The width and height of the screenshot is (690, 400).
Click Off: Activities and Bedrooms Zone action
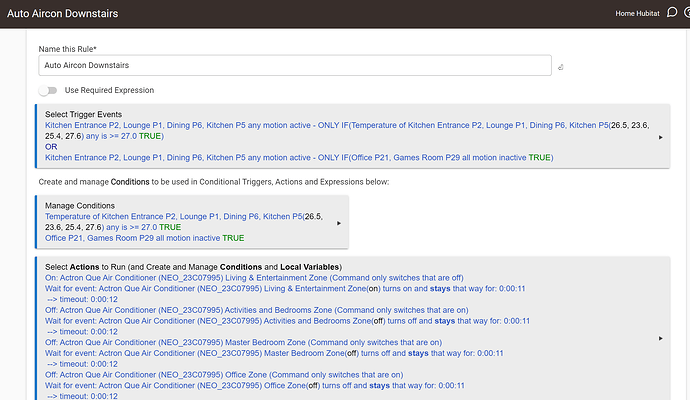click(257, 310)
